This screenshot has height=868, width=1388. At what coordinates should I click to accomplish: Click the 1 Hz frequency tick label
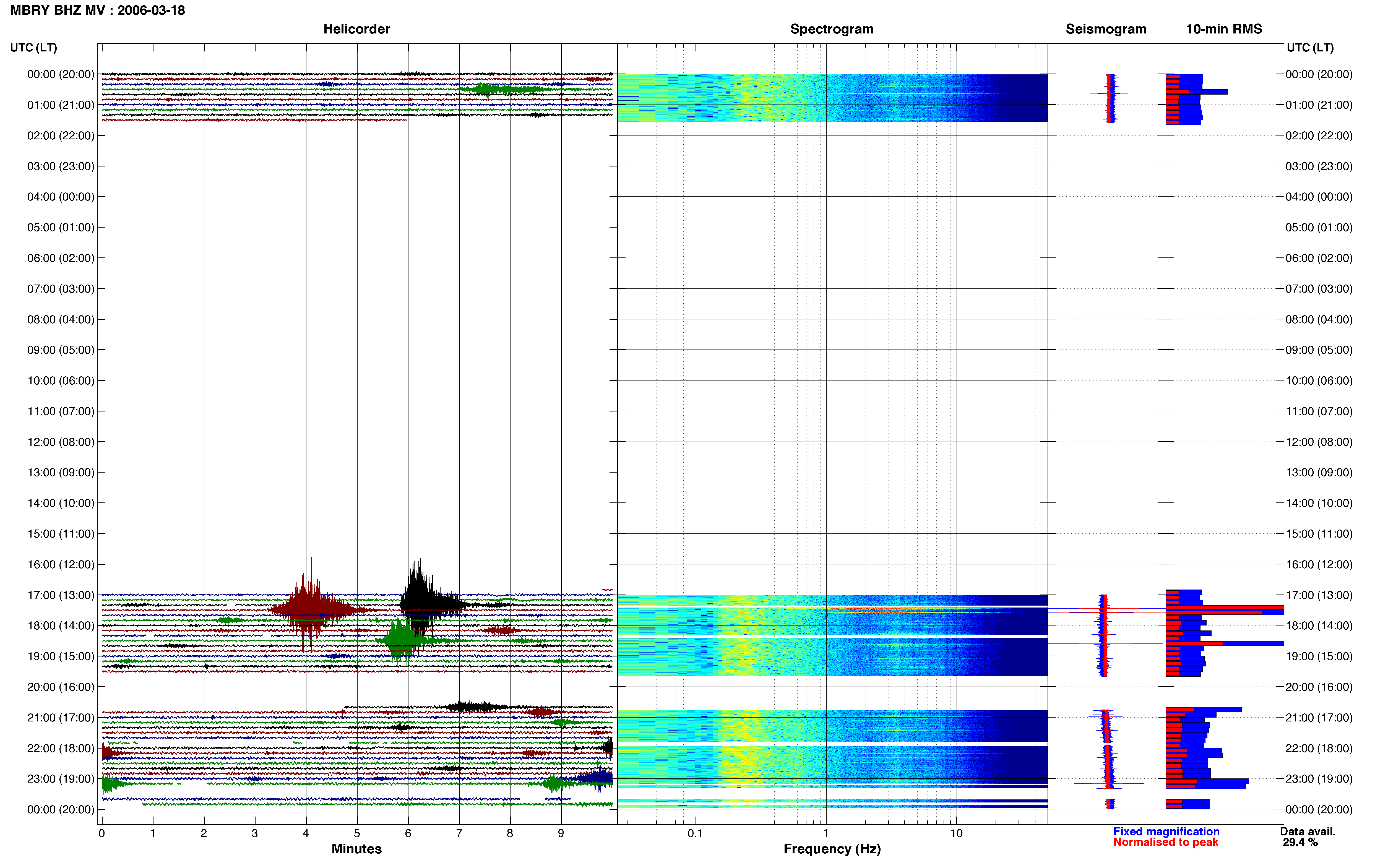pos(826,833)
